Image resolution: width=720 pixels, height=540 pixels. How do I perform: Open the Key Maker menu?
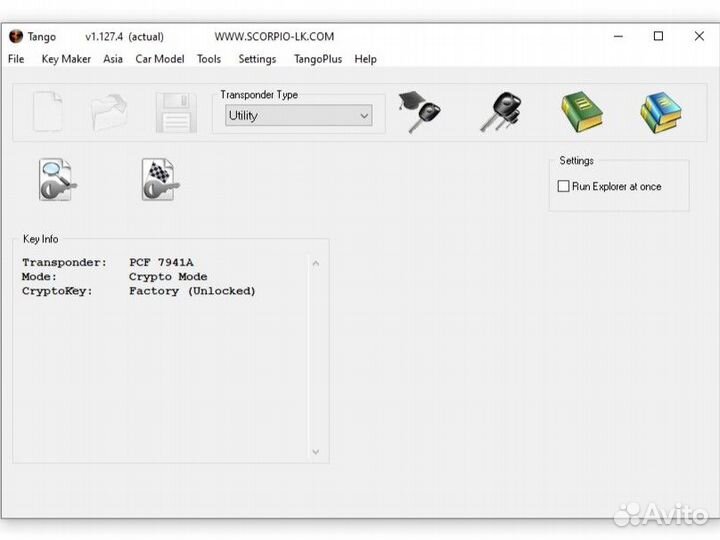(x=66, y=59)
